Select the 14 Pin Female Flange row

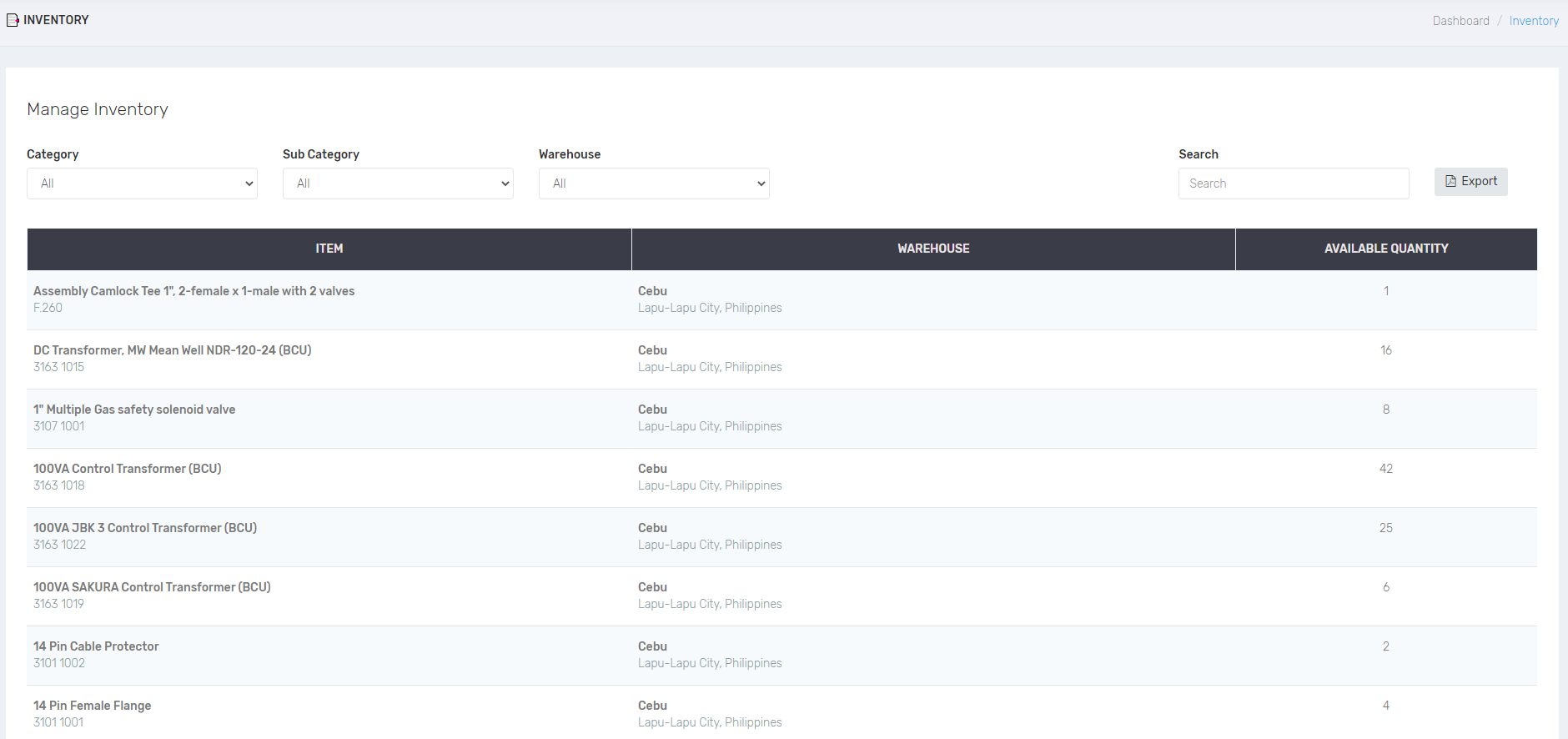tap(92, 706)
